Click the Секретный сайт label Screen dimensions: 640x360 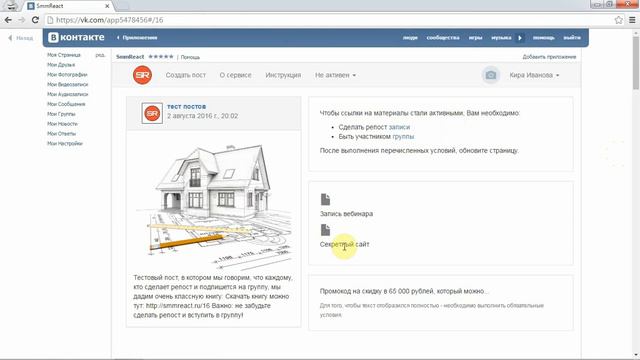tap(344, 244)
